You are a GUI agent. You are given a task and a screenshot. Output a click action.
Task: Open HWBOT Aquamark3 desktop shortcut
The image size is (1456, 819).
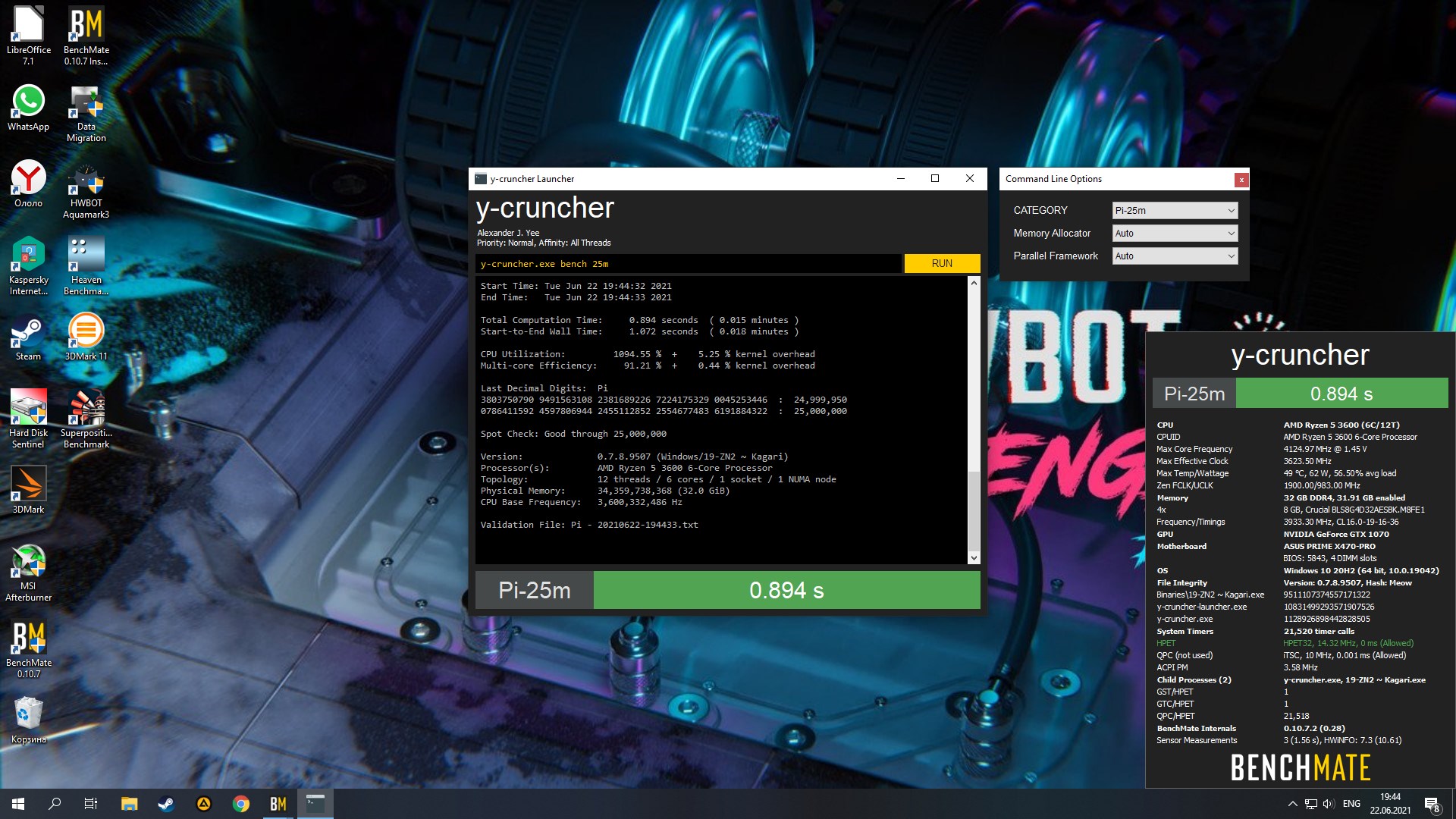click(86, 191)
